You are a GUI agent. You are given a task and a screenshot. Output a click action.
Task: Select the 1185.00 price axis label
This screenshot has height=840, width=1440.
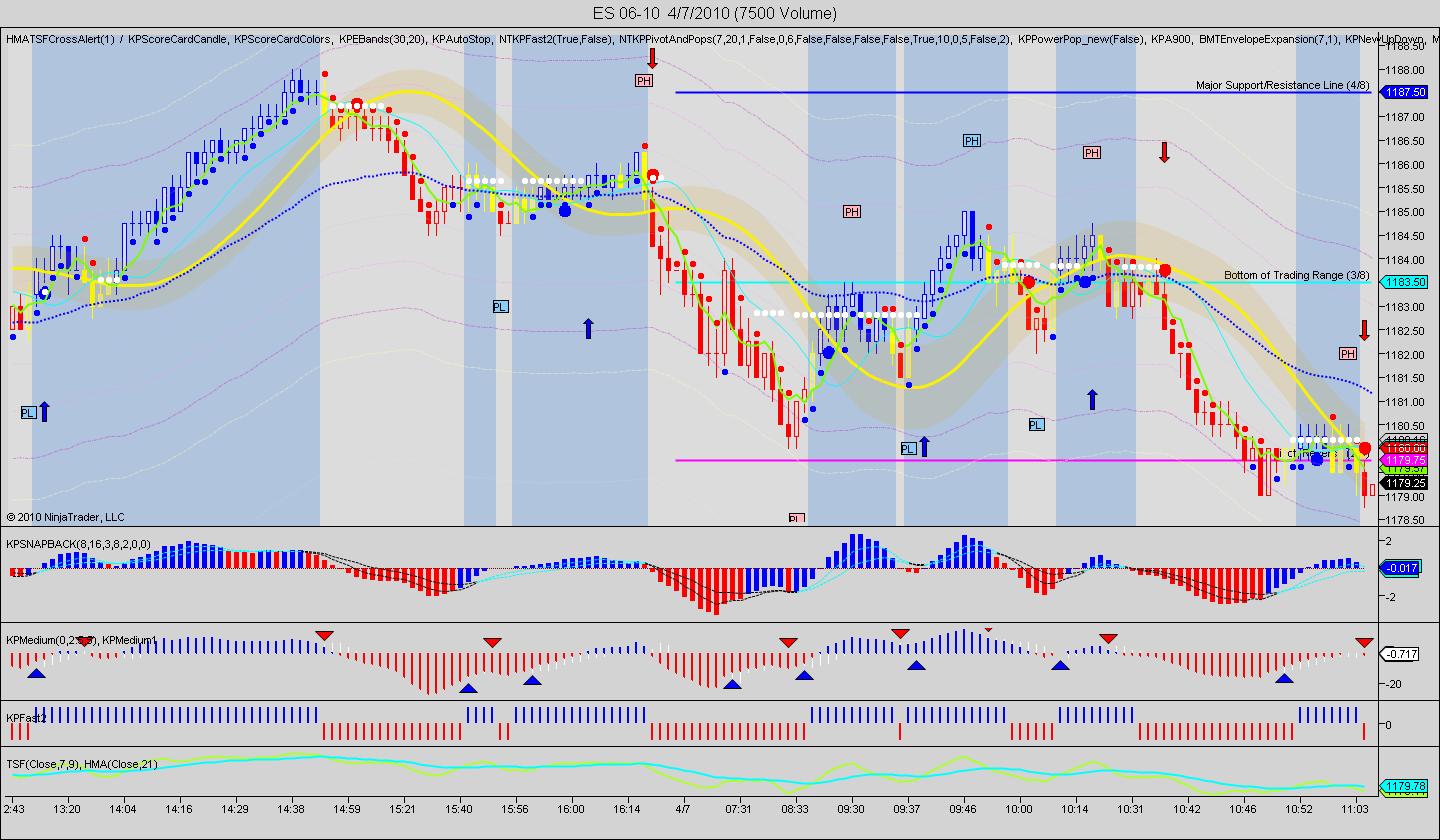tap(1405, 212)
